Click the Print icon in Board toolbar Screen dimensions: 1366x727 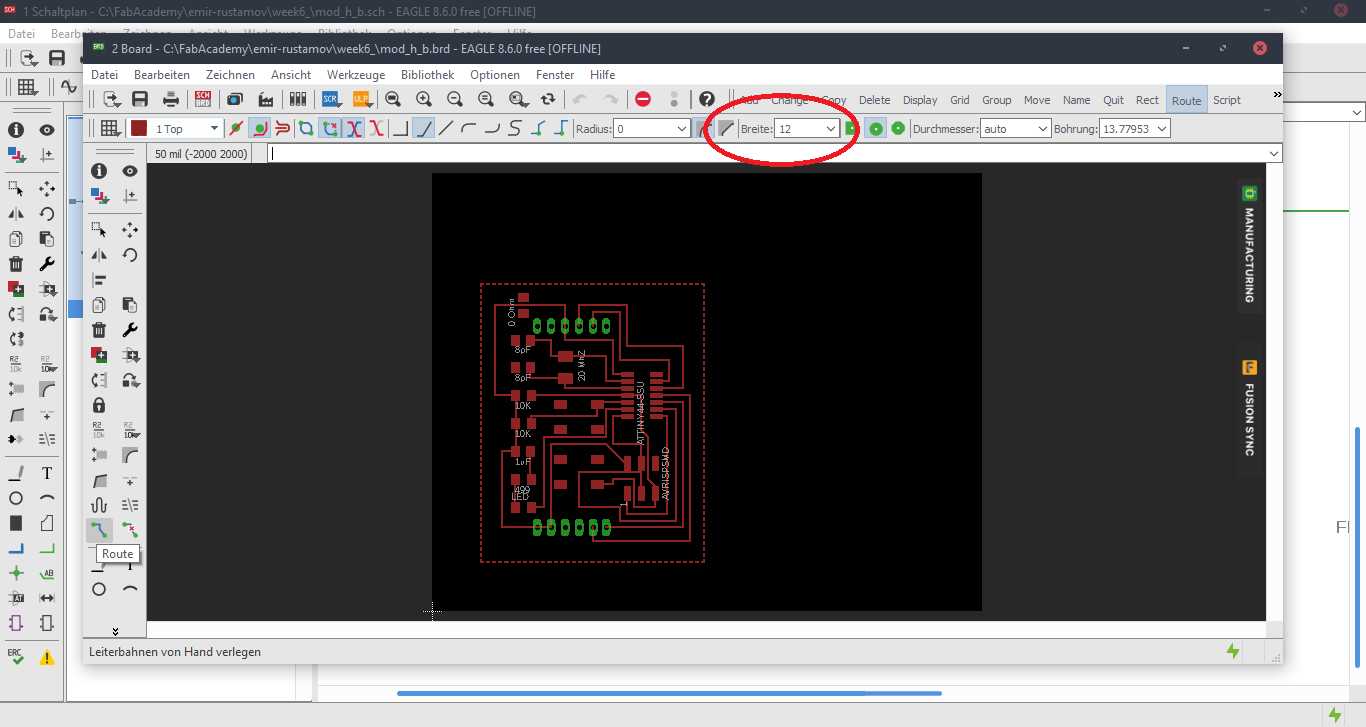point(171,99)
